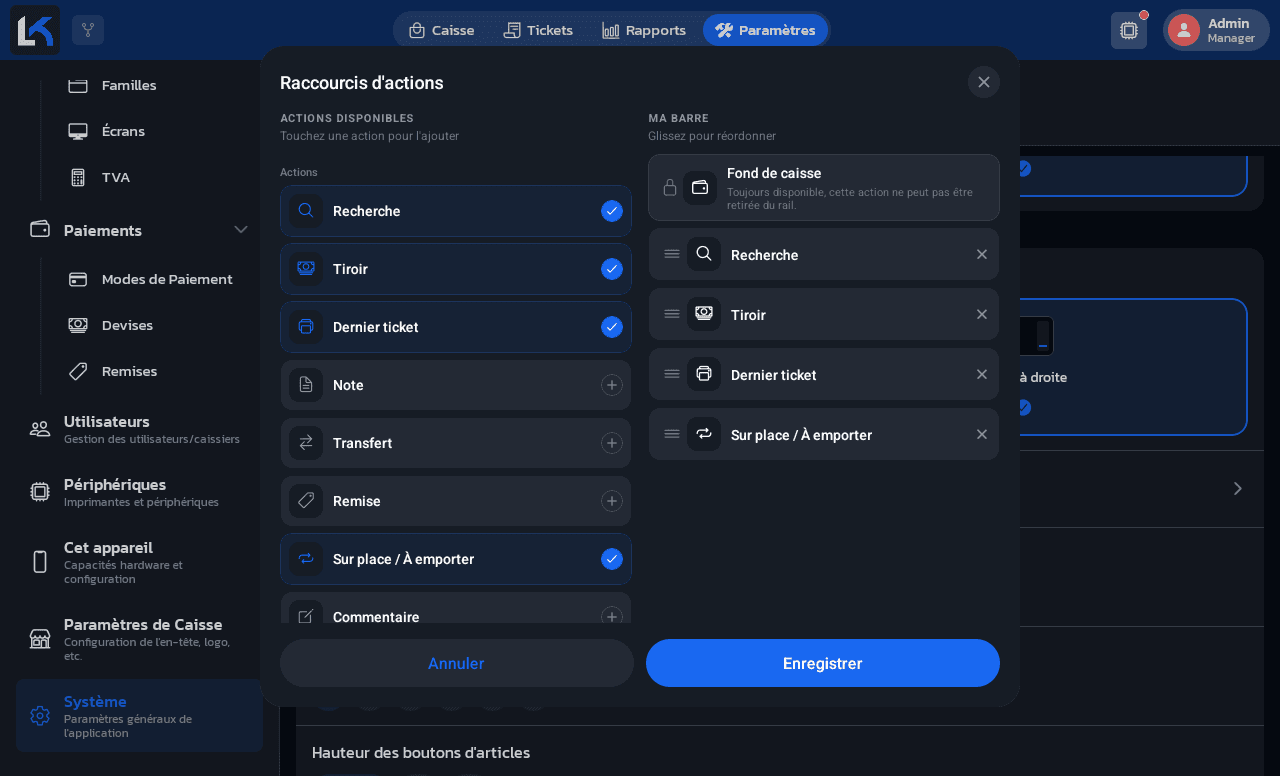This screenshot has height=776, width=1280.
Task: Select the Système section
Action: [x=139, y=716]
